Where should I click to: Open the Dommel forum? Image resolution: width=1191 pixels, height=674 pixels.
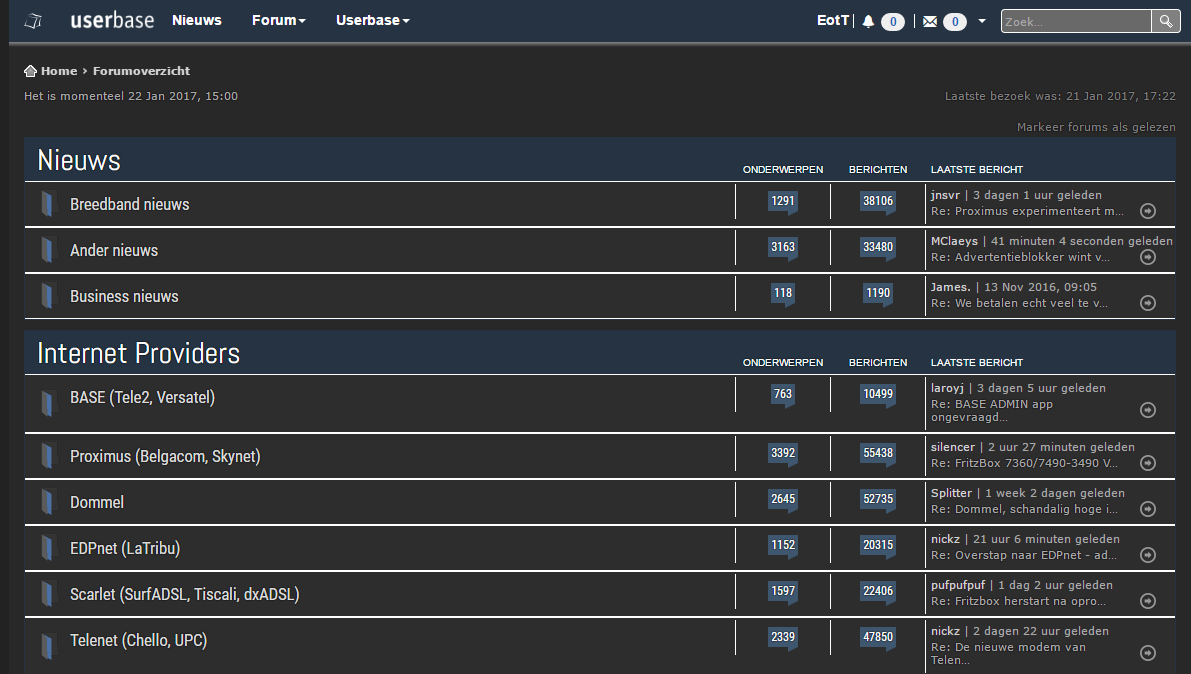point(97,502)
